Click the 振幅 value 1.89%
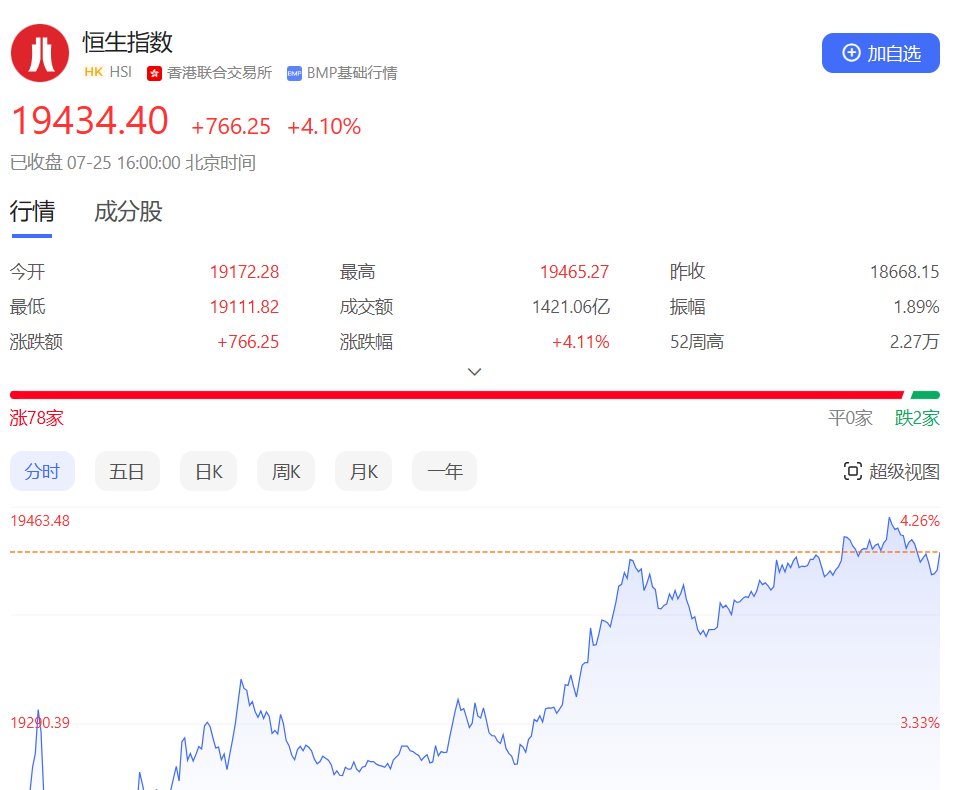Image resolution: width=961 pixels, height=790 pixels. (916, 306)
